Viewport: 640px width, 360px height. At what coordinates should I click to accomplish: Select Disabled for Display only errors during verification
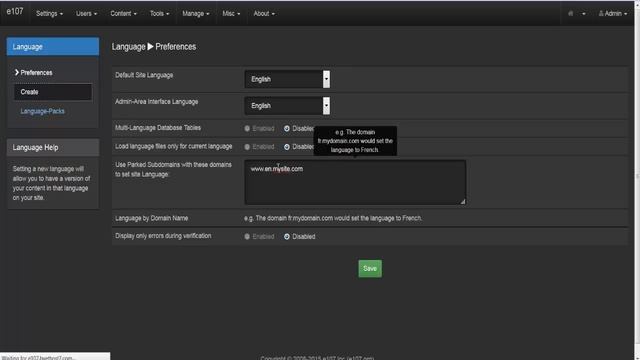tap(287, 237)
